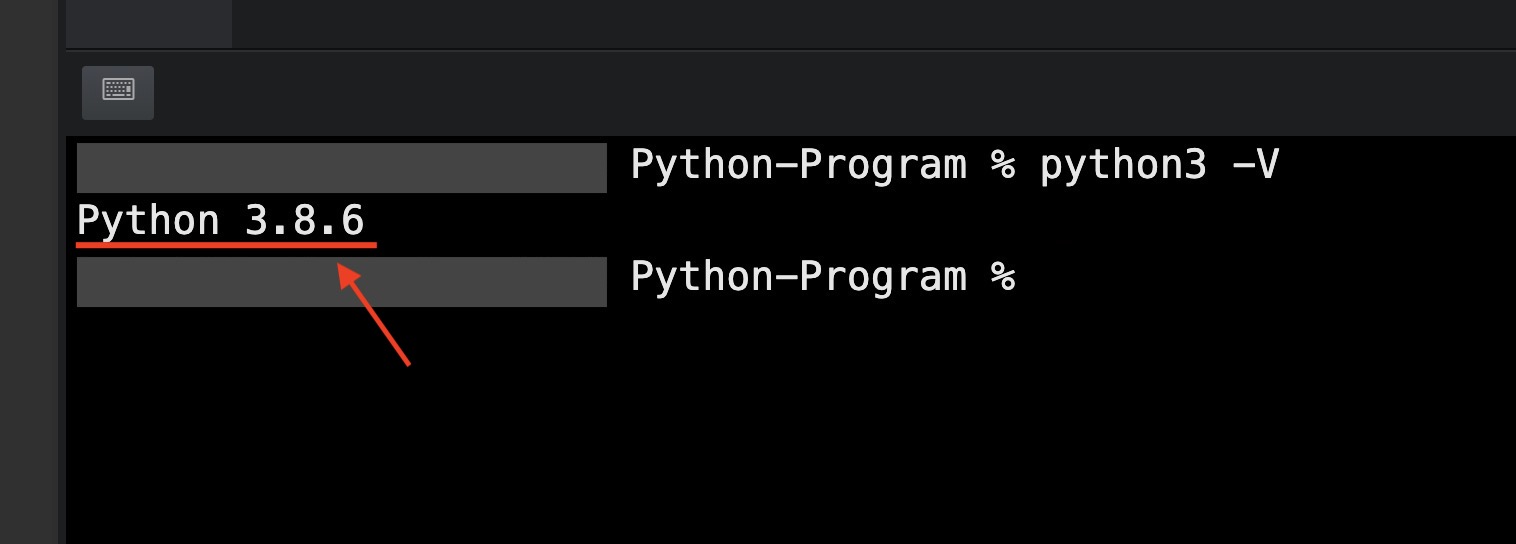The height and width of the screenshot is (544, 1516).
Task: Click the redacted block on the first line
Action: point(341,168)
